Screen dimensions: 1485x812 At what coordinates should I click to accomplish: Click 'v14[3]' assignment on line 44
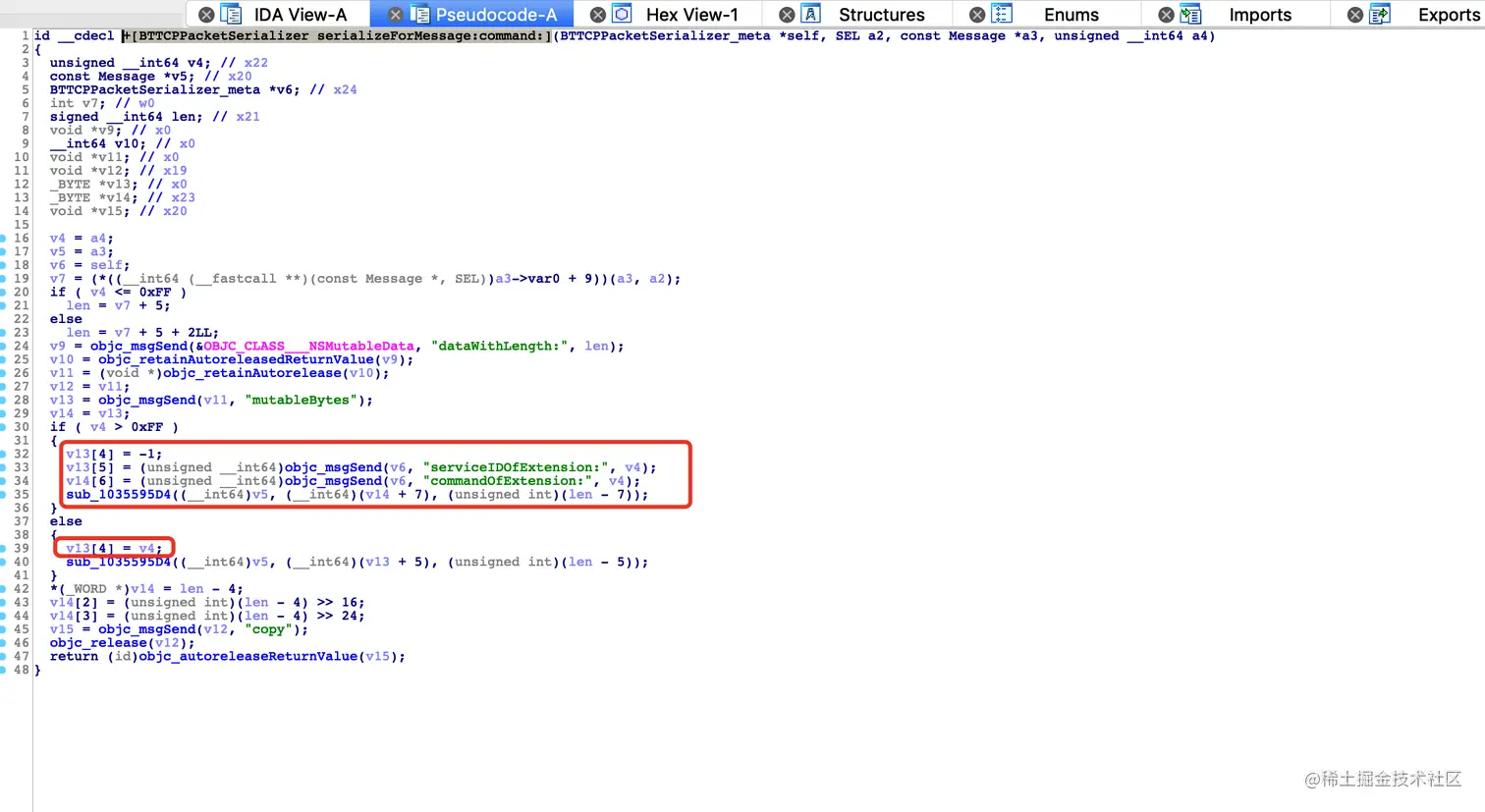click(207, 617)
